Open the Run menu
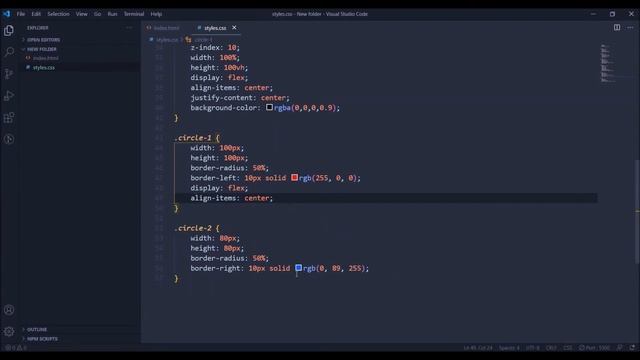640x360 pixels. click(112, 14)
